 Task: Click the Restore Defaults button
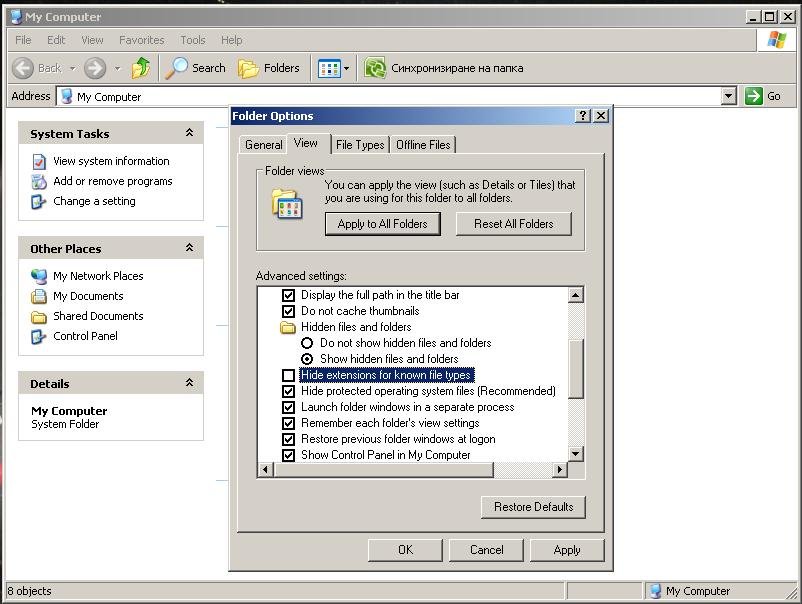click(x=533, y=507)
